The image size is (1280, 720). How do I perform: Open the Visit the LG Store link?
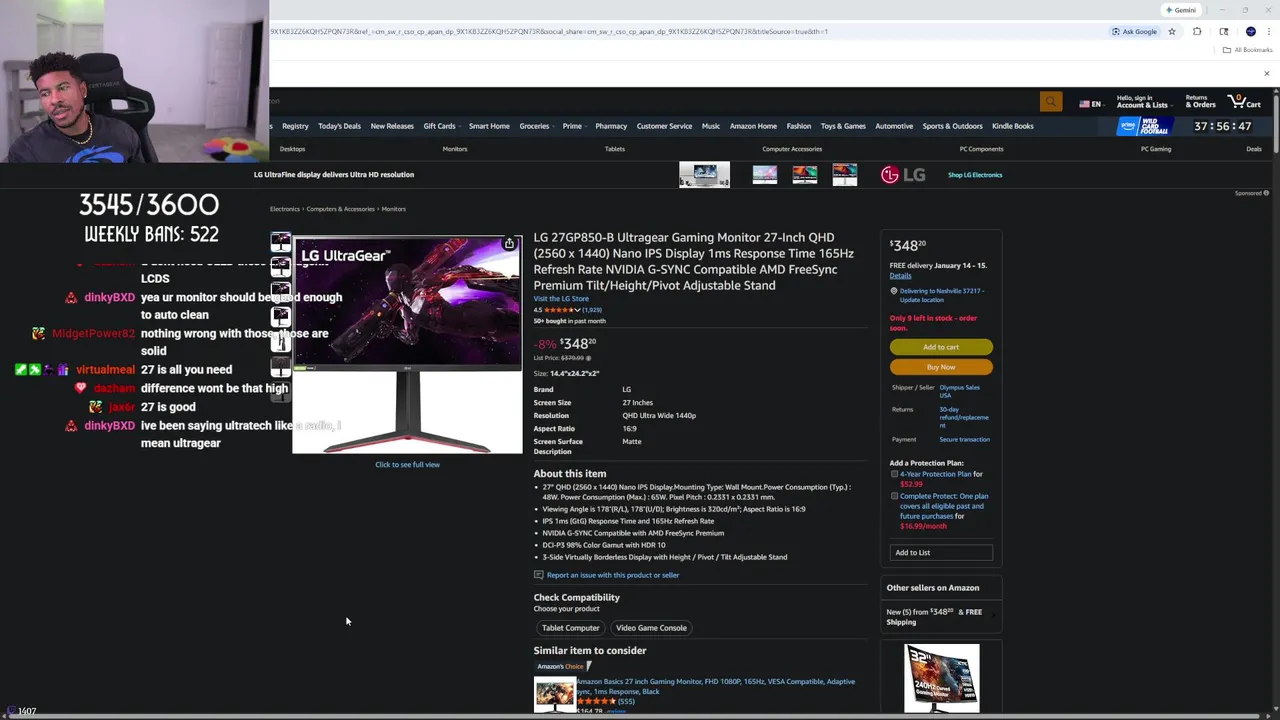coord(561,299)
